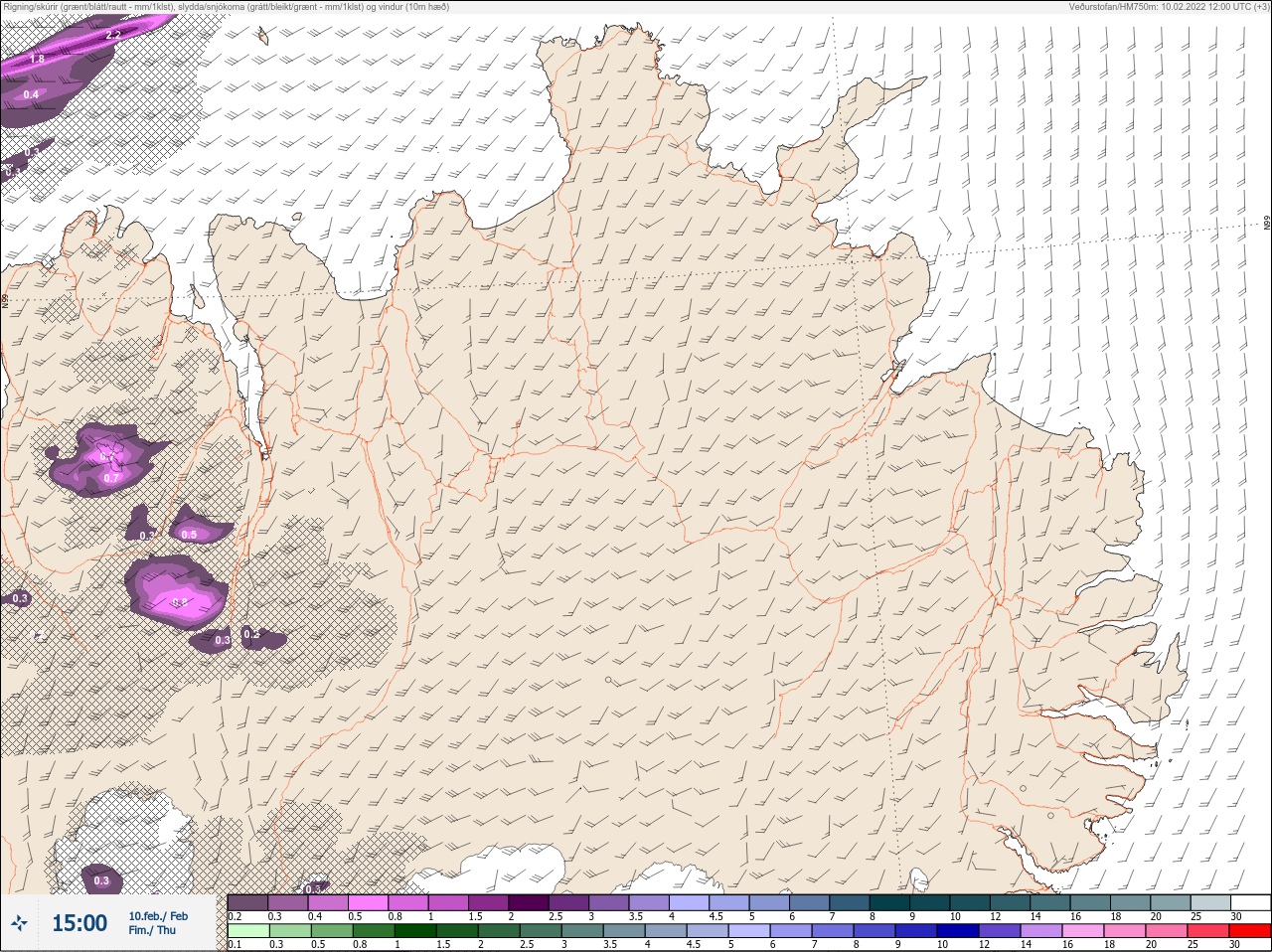Click the '0.4' value in the top-left map patch
Image resolution: width=1272 pixels, height=952 pixels.
pos(31,94)
